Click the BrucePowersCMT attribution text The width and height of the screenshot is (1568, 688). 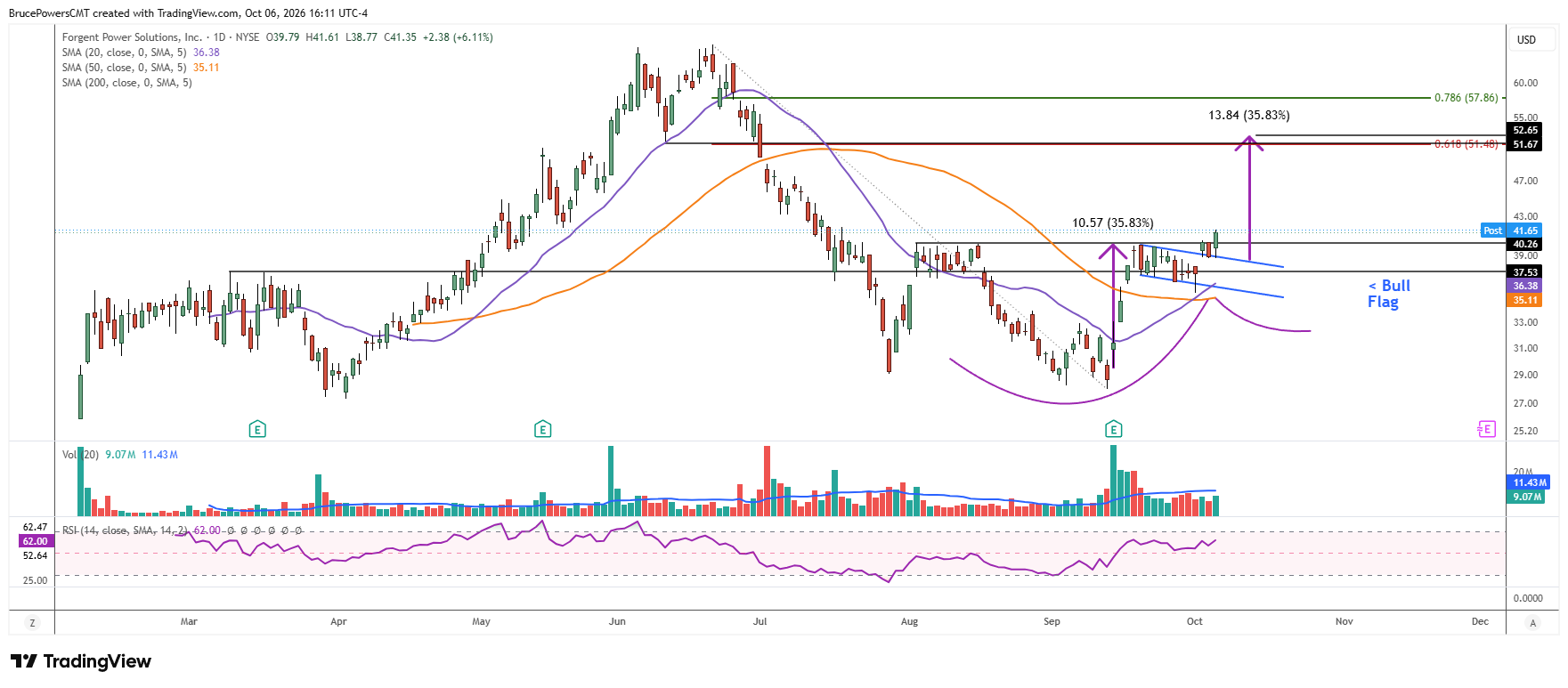(x=188, y=13)
